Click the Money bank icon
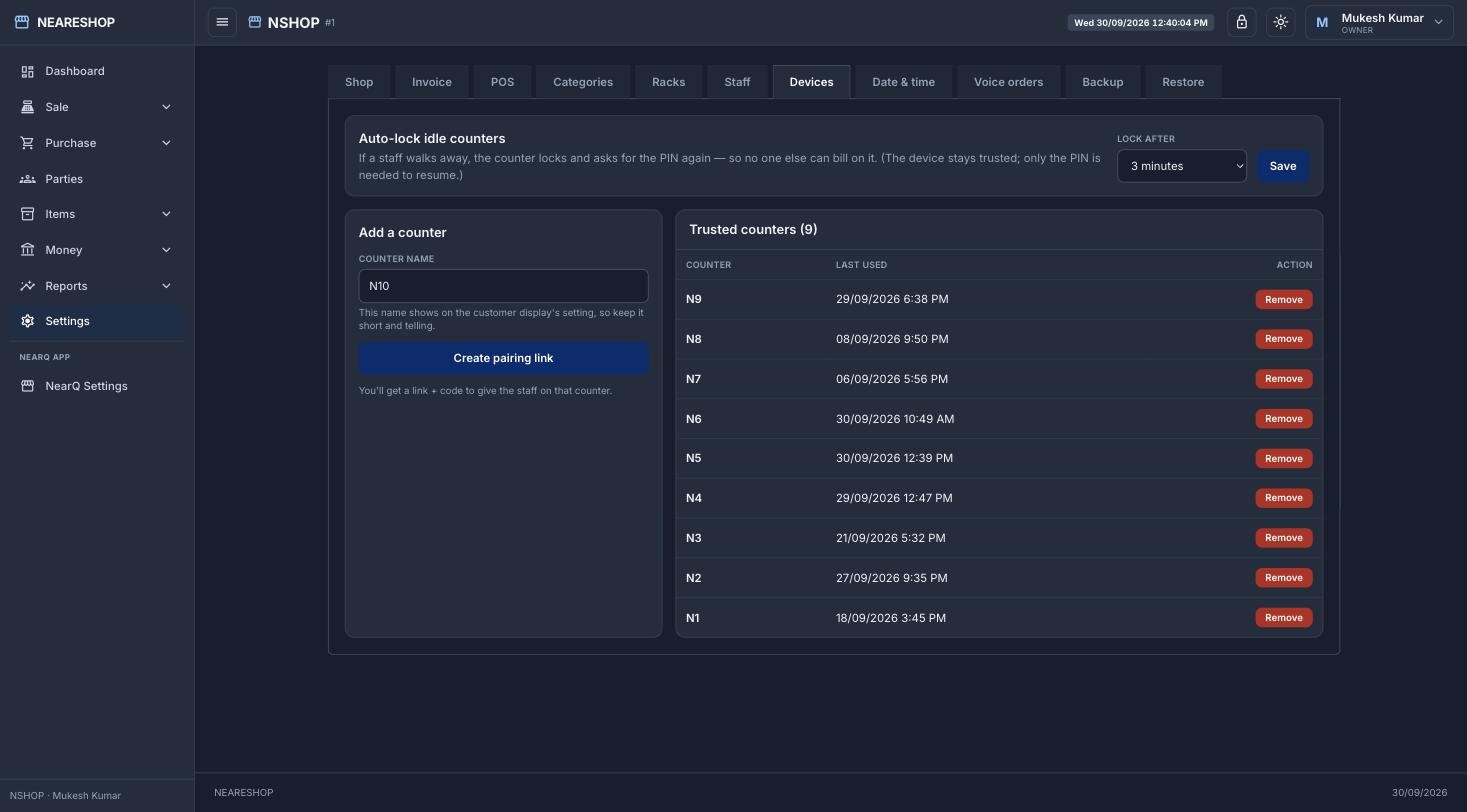The image size is (1467, 812). coord(28,250)
